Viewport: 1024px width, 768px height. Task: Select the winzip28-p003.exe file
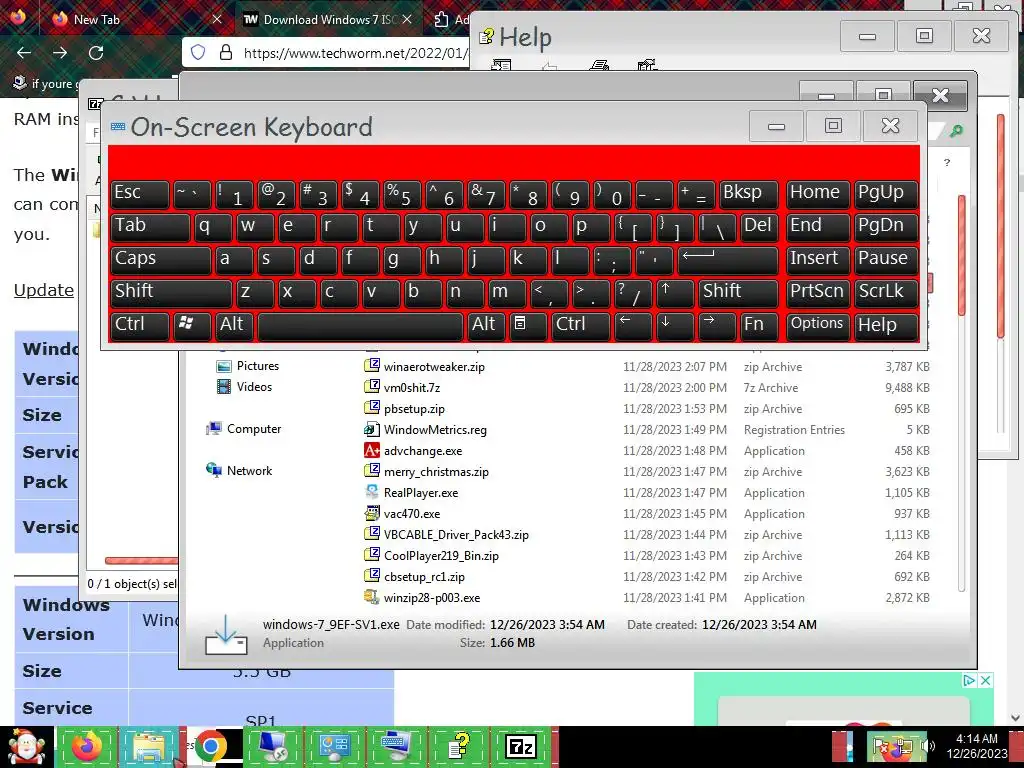coord(432,597)
